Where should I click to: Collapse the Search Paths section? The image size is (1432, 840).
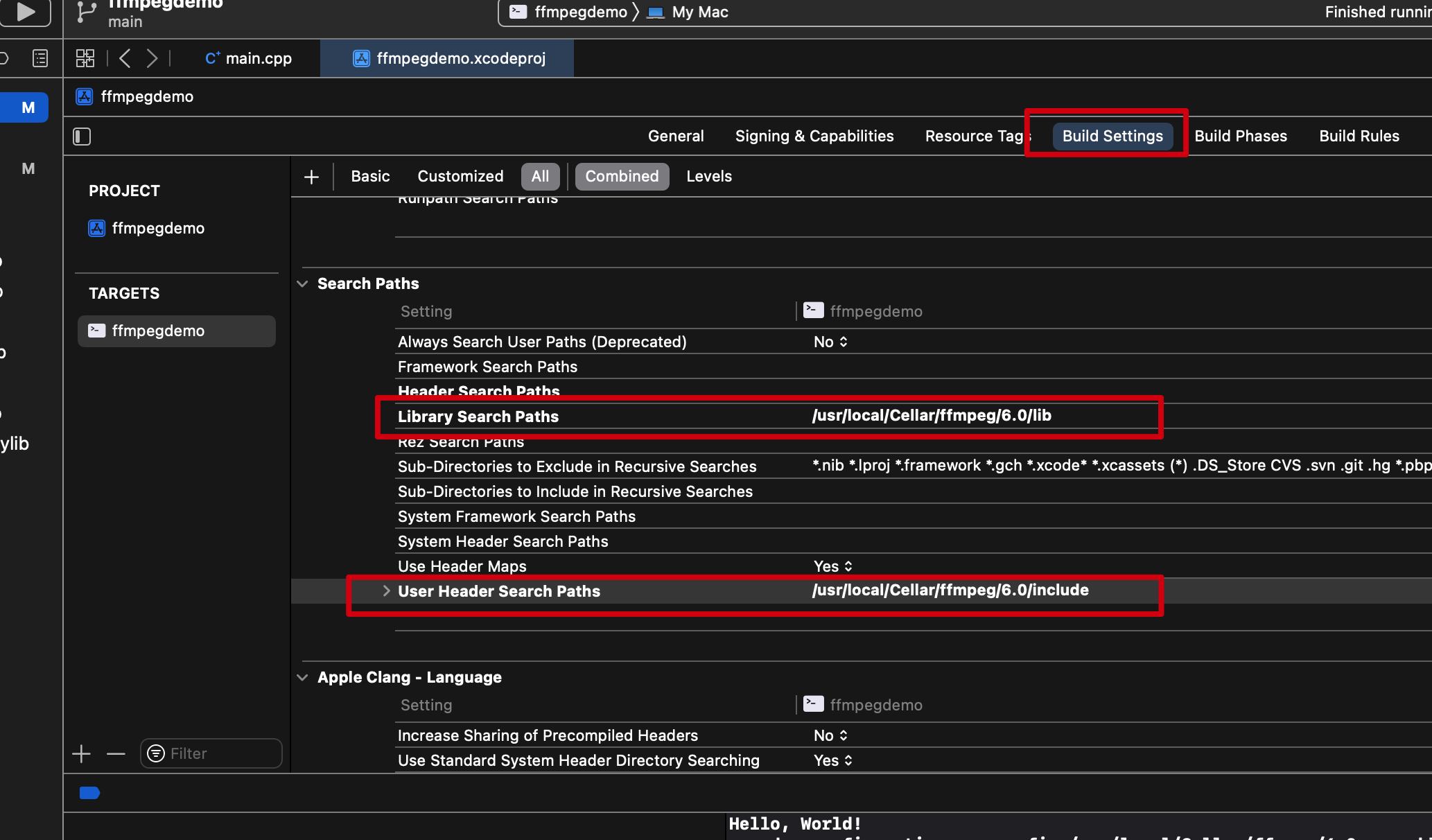[x=302, y=283]
